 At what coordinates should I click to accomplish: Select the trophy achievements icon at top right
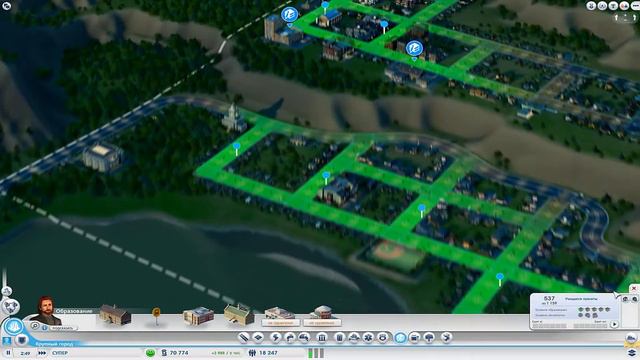[x=613, y=6]
